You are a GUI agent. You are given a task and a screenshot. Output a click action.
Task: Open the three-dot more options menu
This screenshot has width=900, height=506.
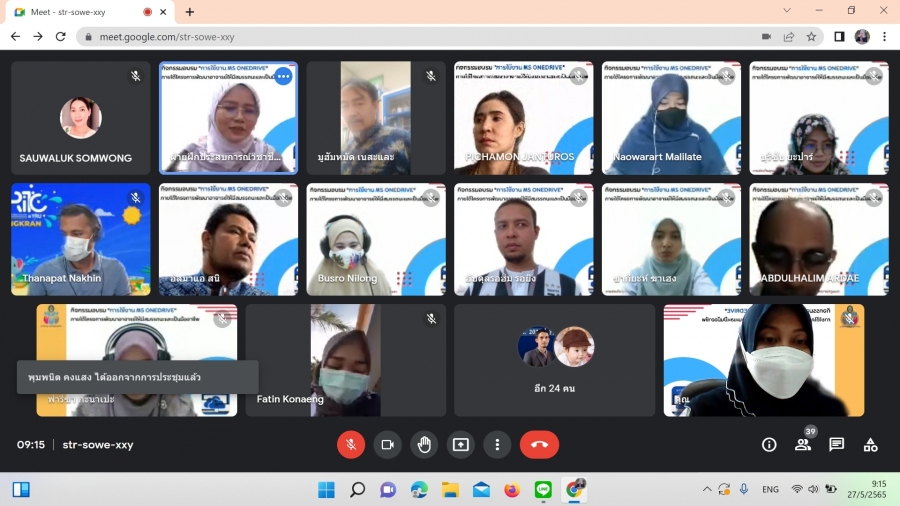point(497,445)
